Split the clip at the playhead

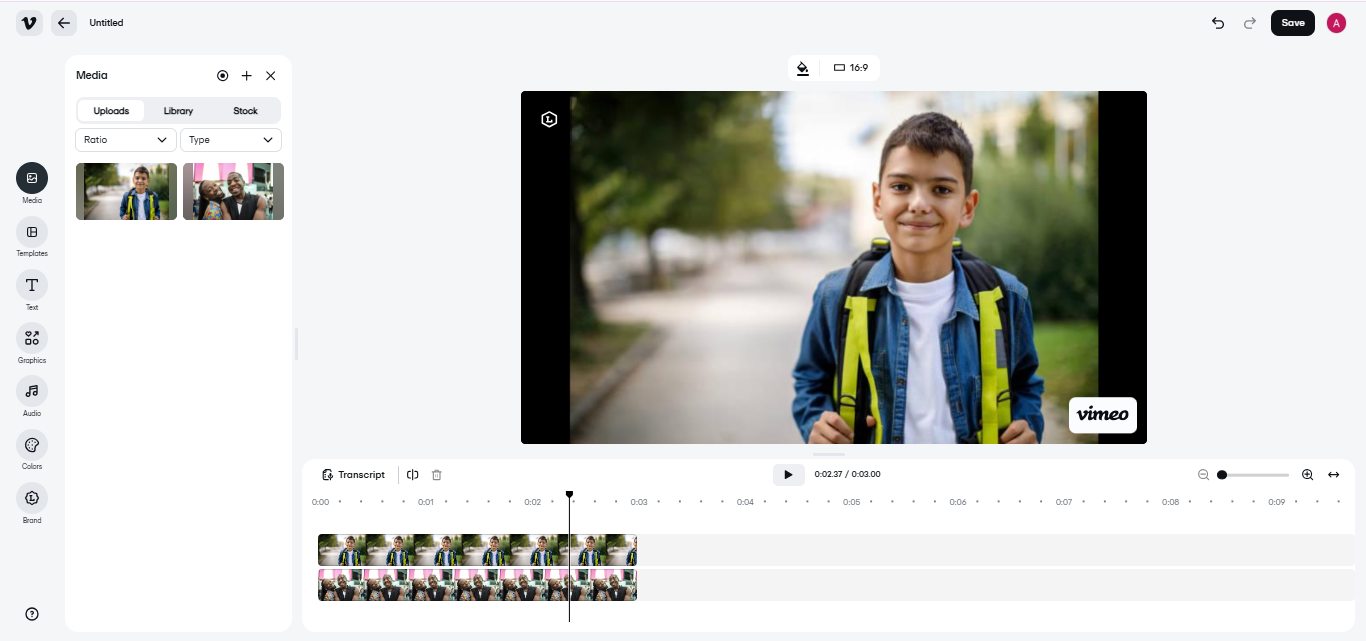413,474
